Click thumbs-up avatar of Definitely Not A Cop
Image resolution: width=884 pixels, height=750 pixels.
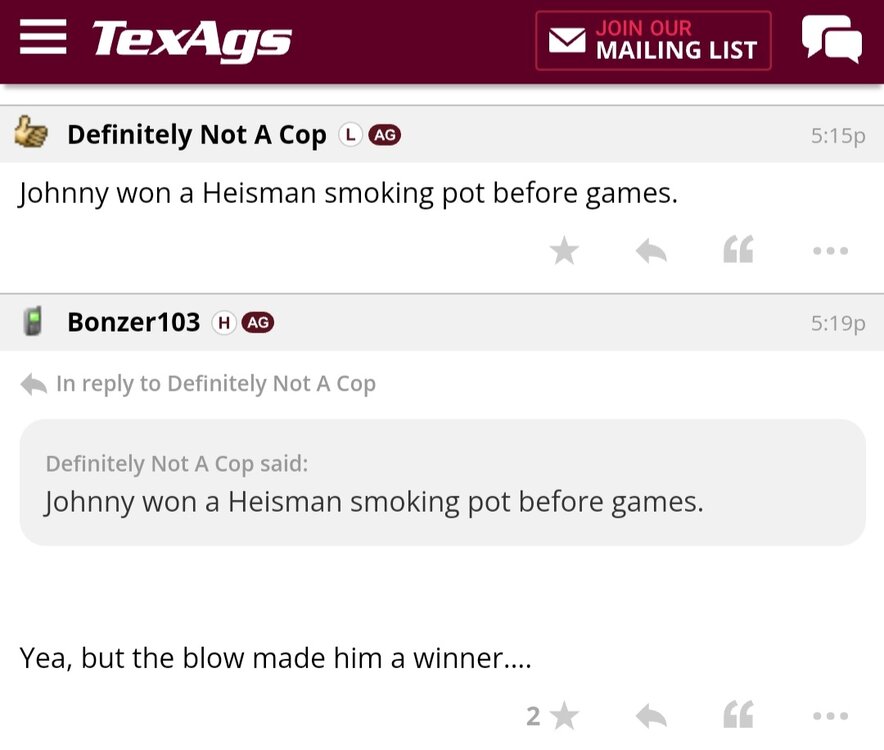32,134
